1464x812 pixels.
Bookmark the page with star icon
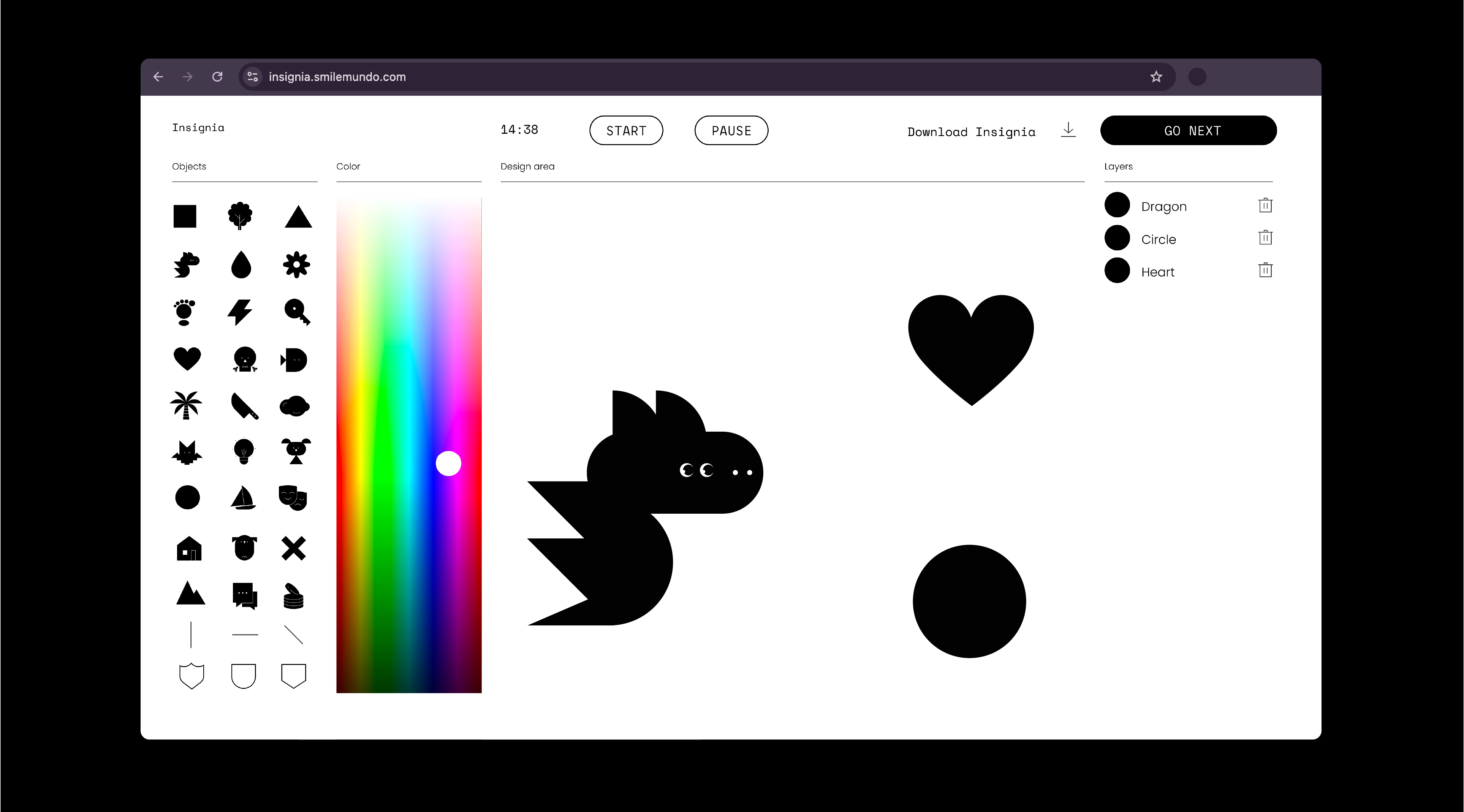tap(1156, 77)
